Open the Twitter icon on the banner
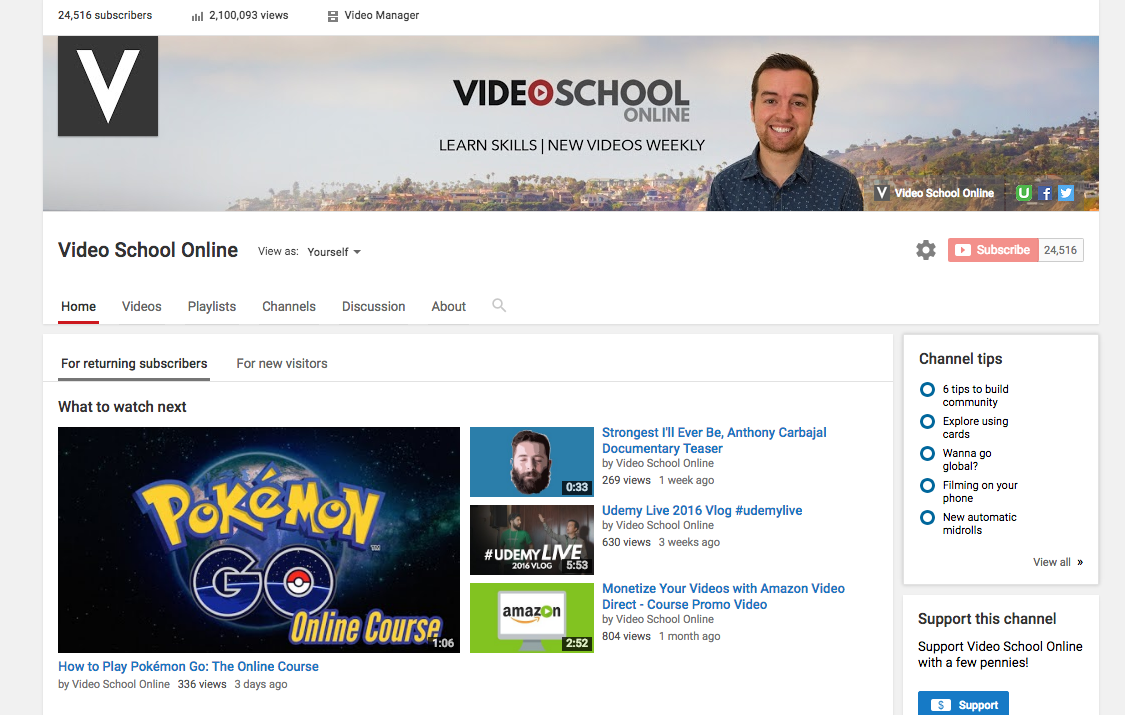This screenshot has width=1125, height=715. click(1065, 192)
